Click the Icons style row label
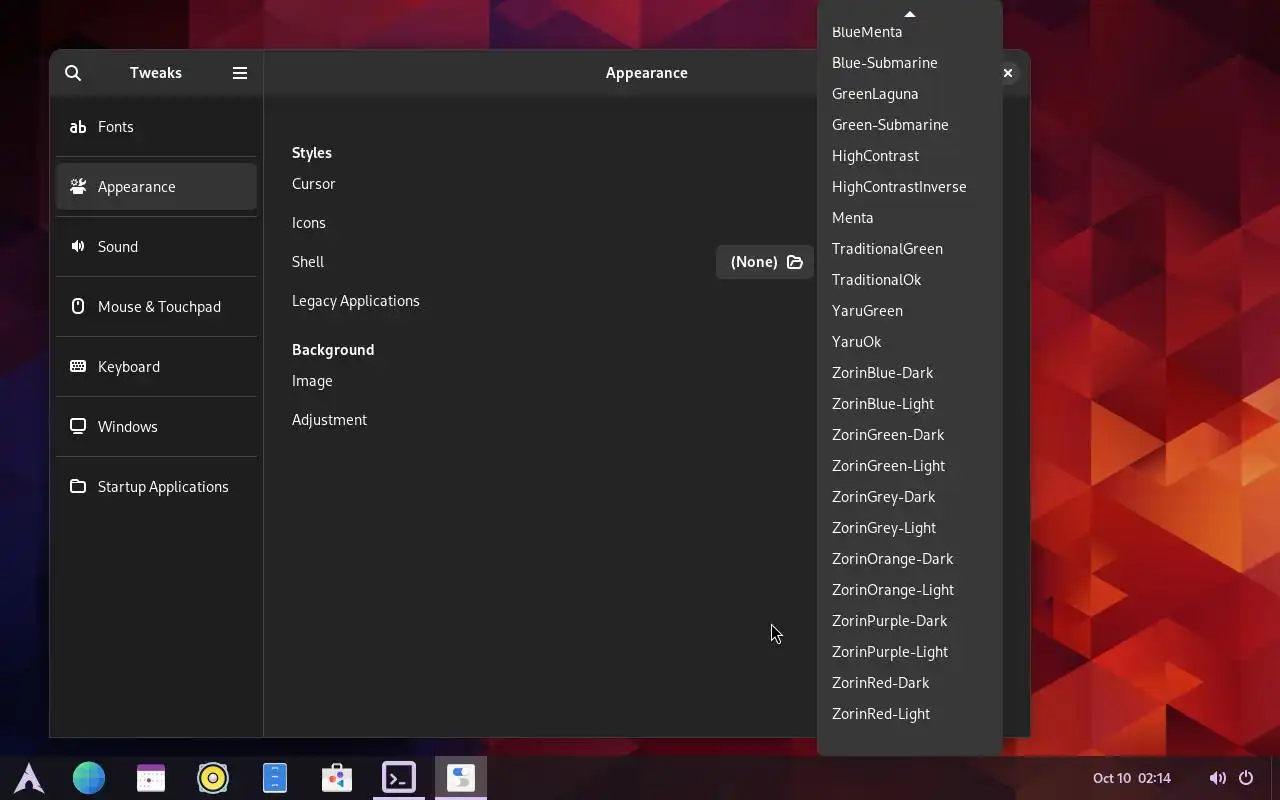 tap(309, 223)
